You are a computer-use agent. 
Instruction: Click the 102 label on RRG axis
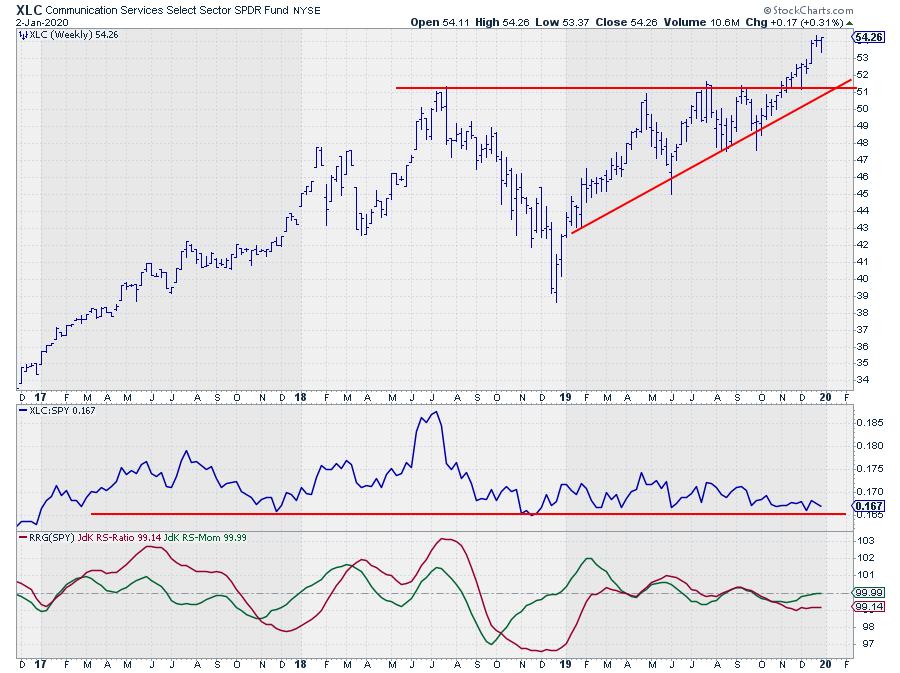(x=866, y=558)
